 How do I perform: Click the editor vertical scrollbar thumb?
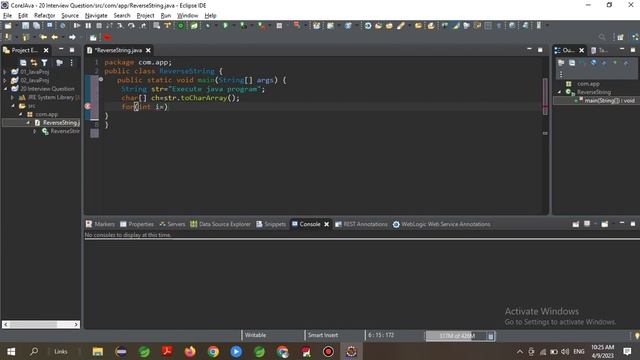545,96
